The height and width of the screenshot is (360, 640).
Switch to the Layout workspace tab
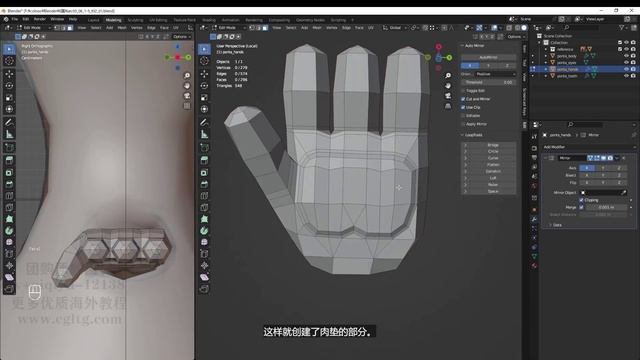(93, 20)
